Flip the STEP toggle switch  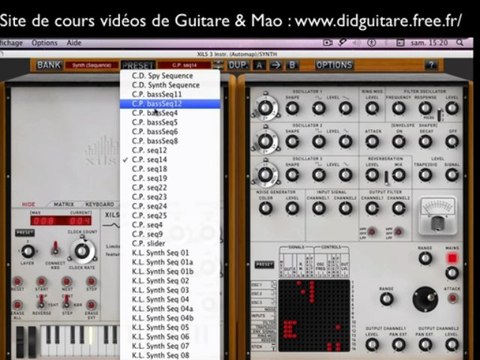(67, 301)
